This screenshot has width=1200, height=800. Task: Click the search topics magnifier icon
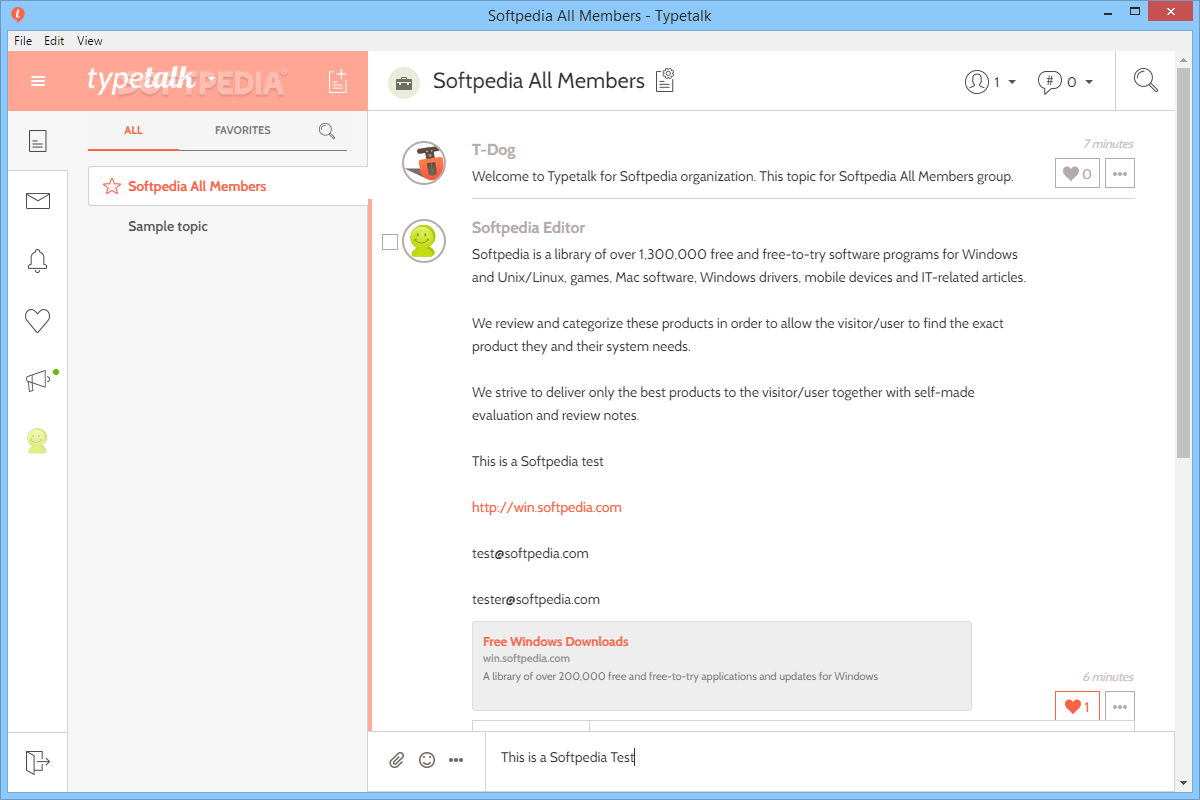coord(327,131)
